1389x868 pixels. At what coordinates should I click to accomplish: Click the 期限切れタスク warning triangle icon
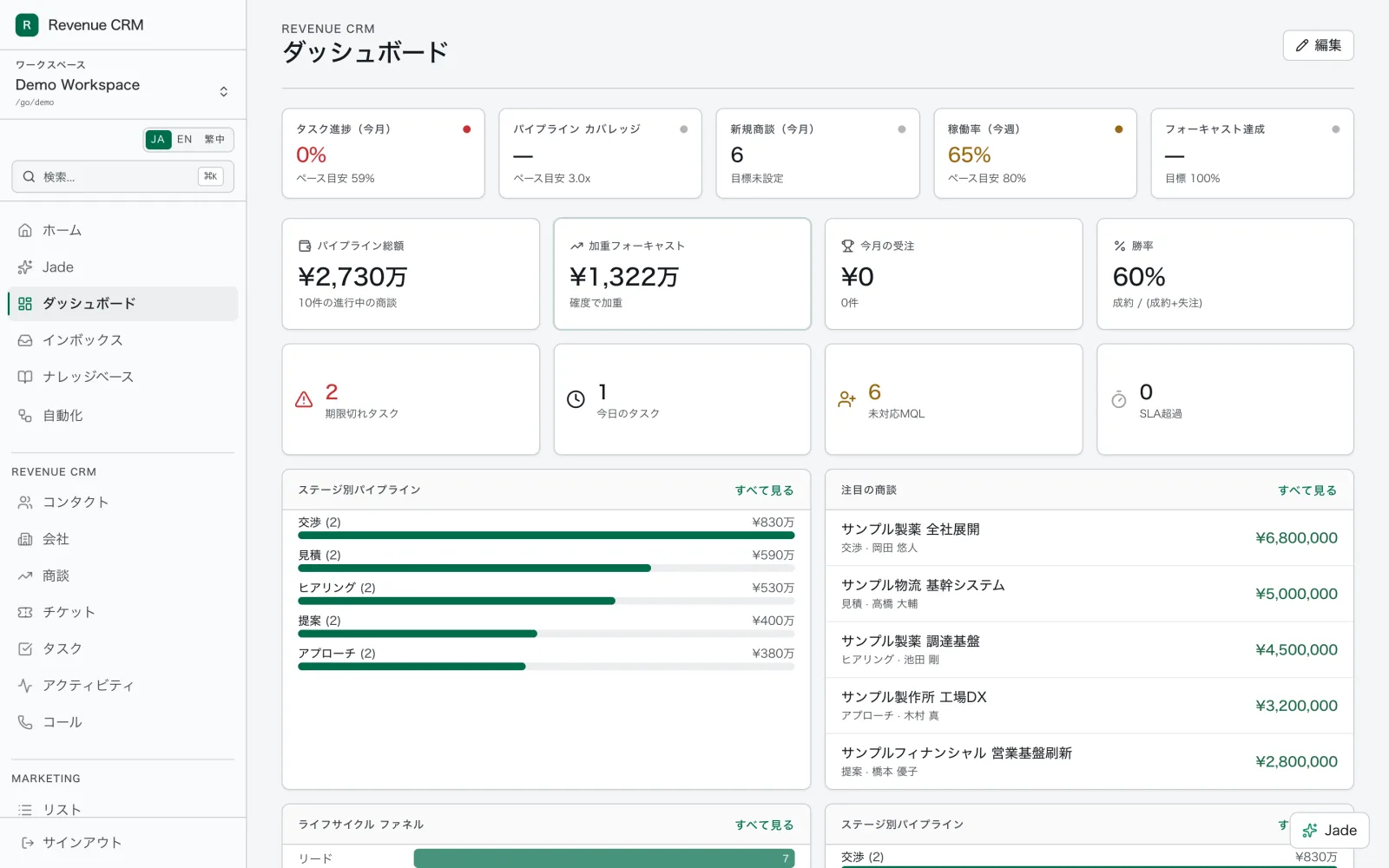click(304, 399)
